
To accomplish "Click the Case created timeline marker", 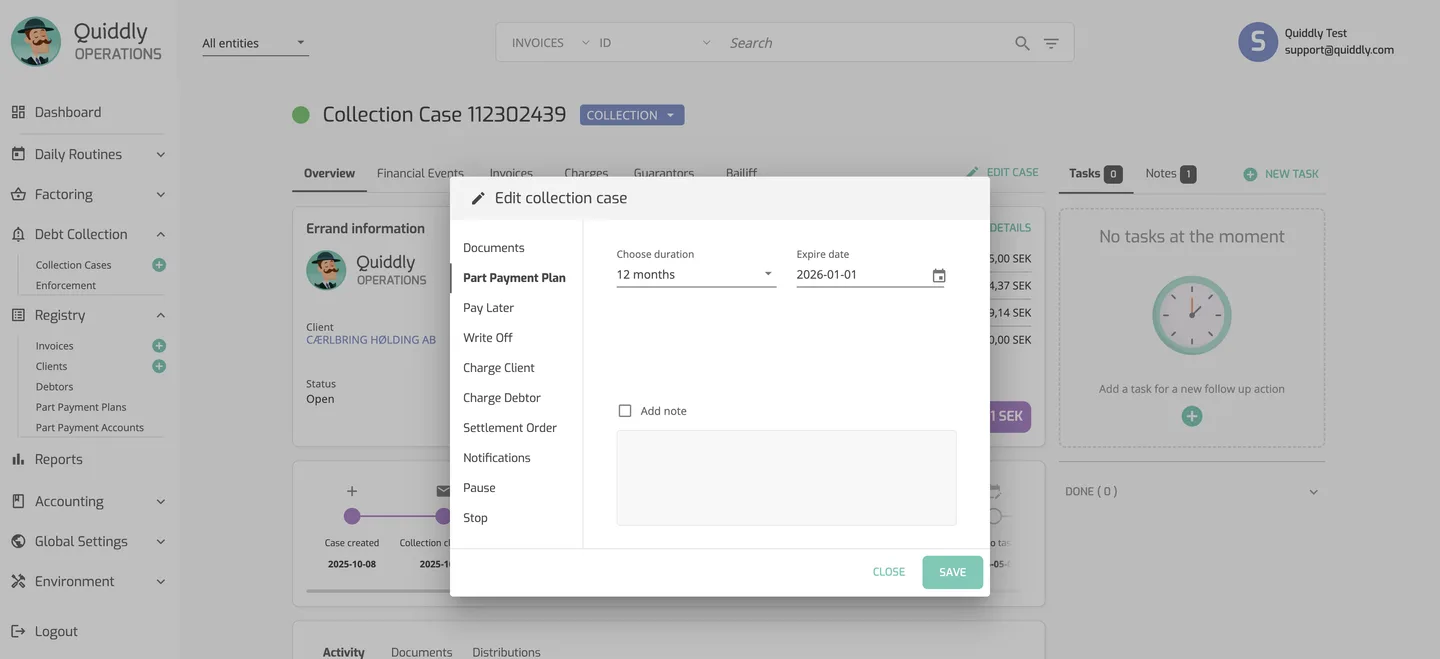I will point(352,516).
